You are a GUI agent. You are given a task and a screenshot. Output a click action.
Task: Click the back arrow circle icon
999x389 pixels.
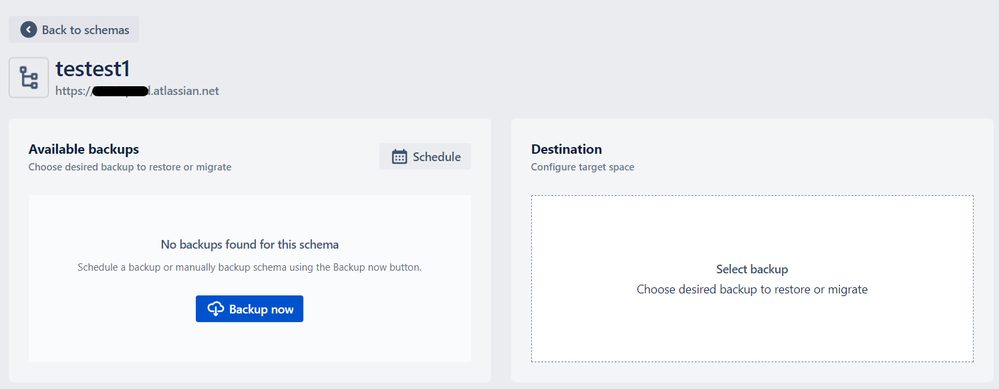29,29
